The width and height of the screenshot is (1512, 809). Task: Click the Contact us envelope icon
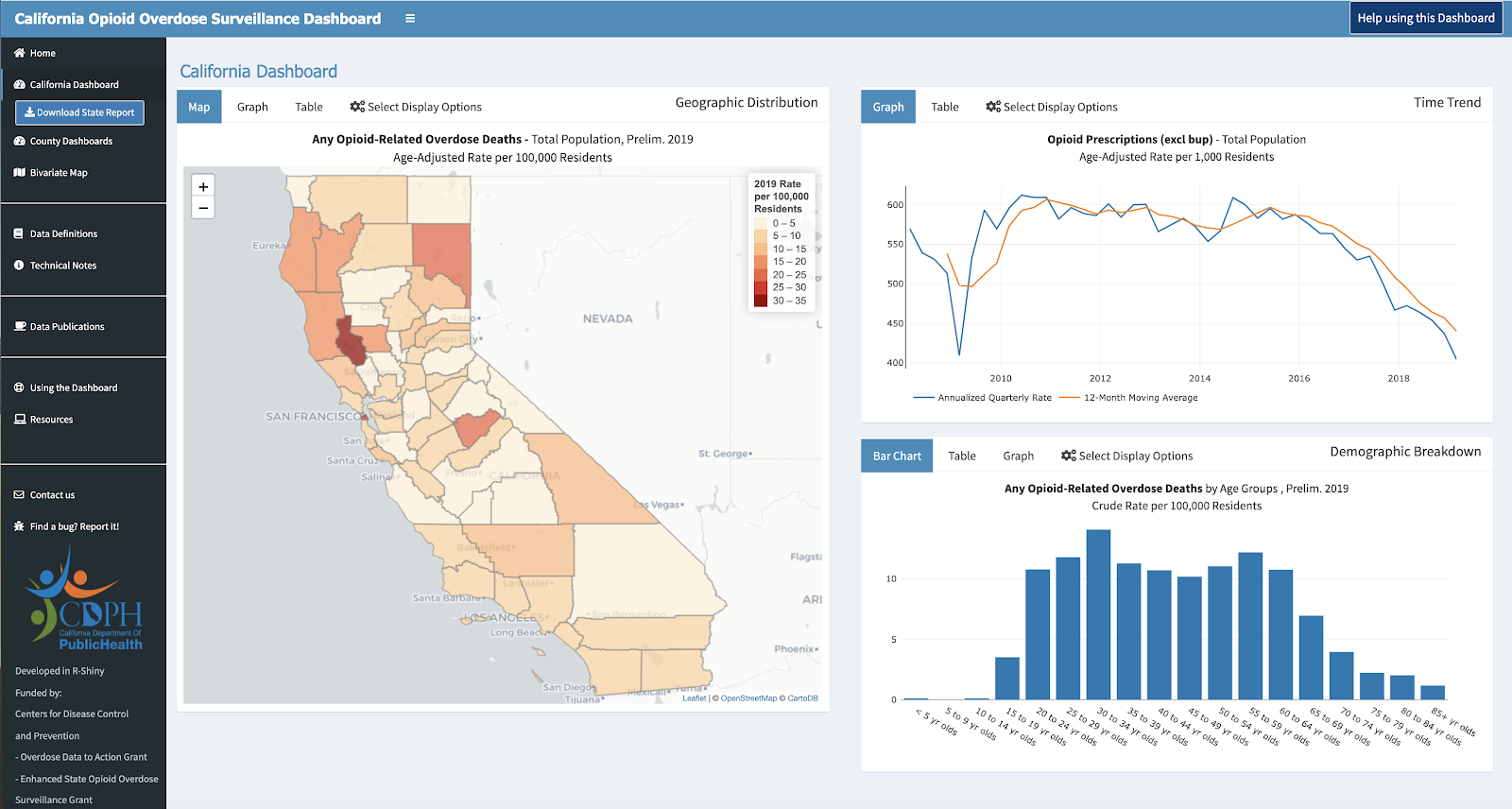click(x=19, y=495)
